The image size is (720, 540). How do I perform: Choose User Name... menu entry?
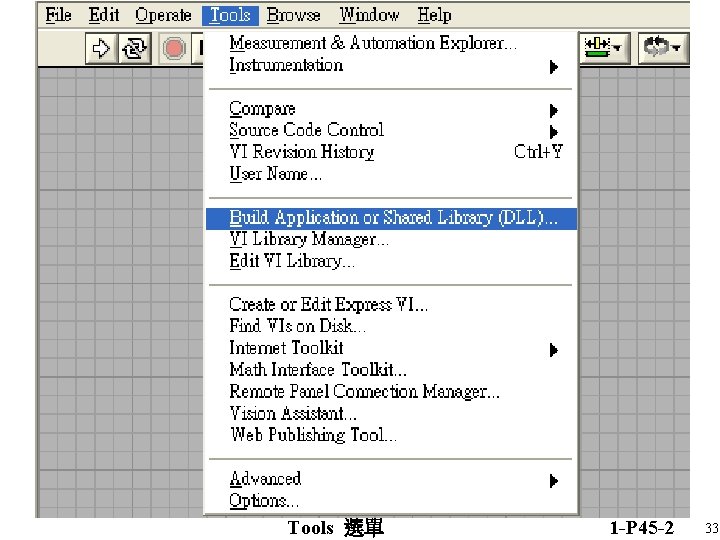coord(391,174)
